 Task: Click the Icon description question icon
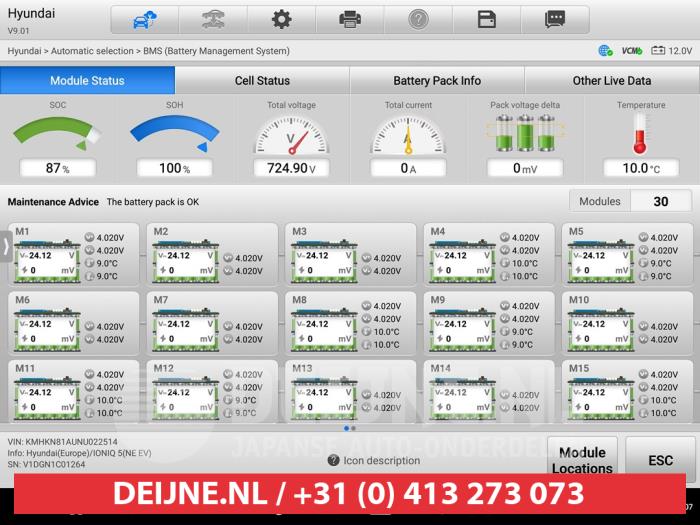(x=333, y=460)
